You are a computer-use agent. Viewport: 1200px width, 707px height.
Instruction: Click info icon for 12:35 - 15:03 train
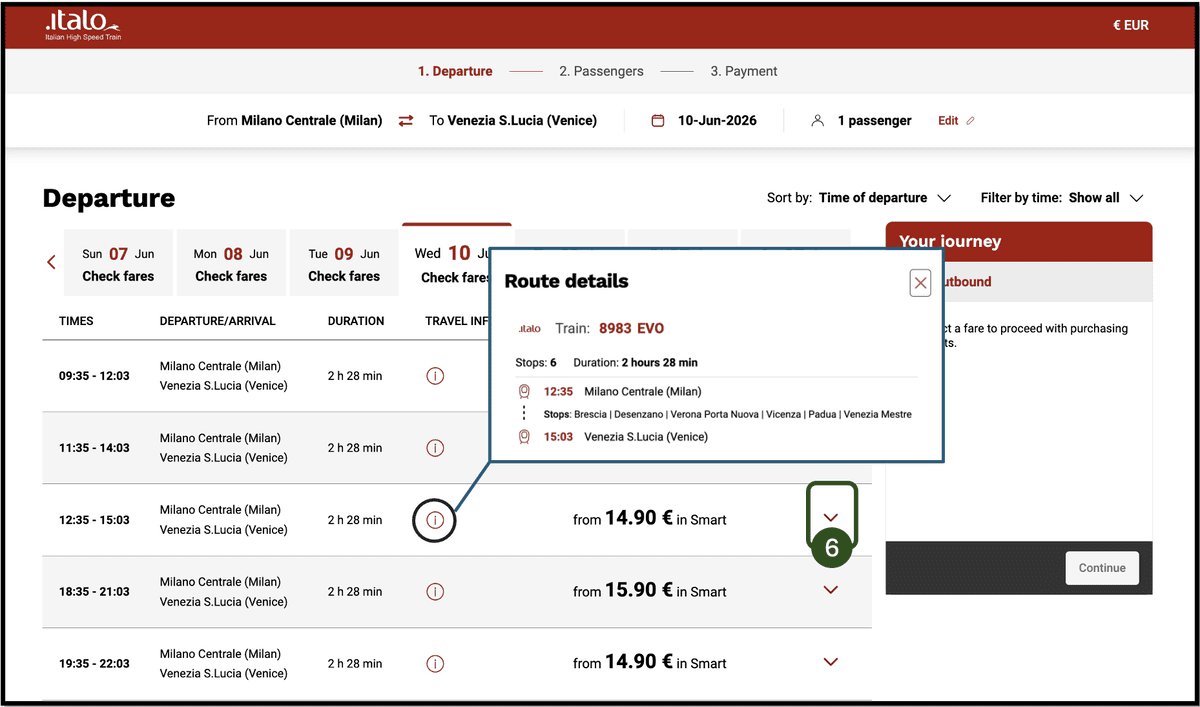click(435, 520)
